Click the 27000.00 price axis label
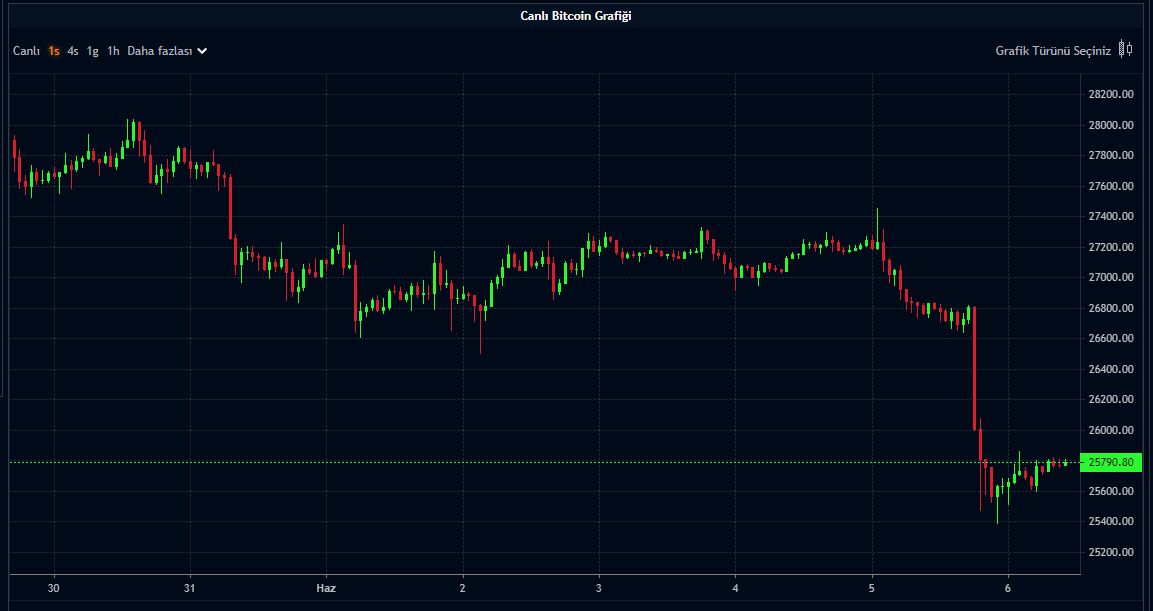This screenshot has height=611, width=1153. pyautogui.click(x=1111, y=277)
